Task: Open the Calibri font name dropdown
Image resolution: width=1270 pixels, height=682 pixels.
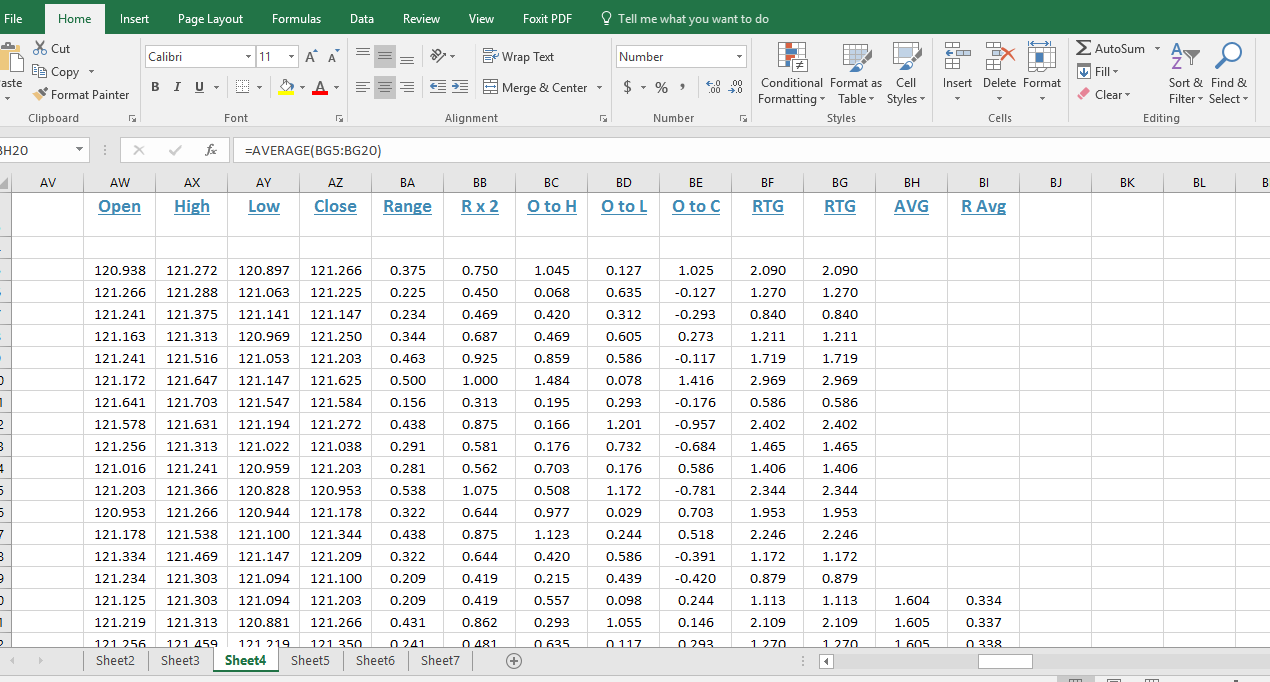Action: pyautogui.click(x=248, y=57)
